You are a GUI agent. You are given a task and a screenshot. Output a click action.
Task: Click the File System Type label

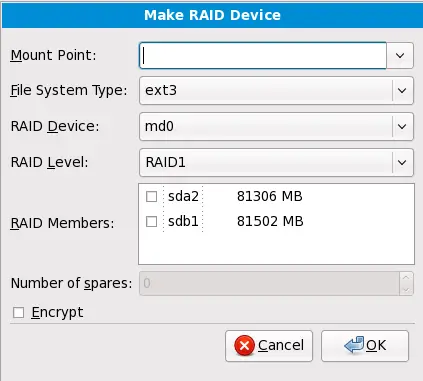click(69, 90)
